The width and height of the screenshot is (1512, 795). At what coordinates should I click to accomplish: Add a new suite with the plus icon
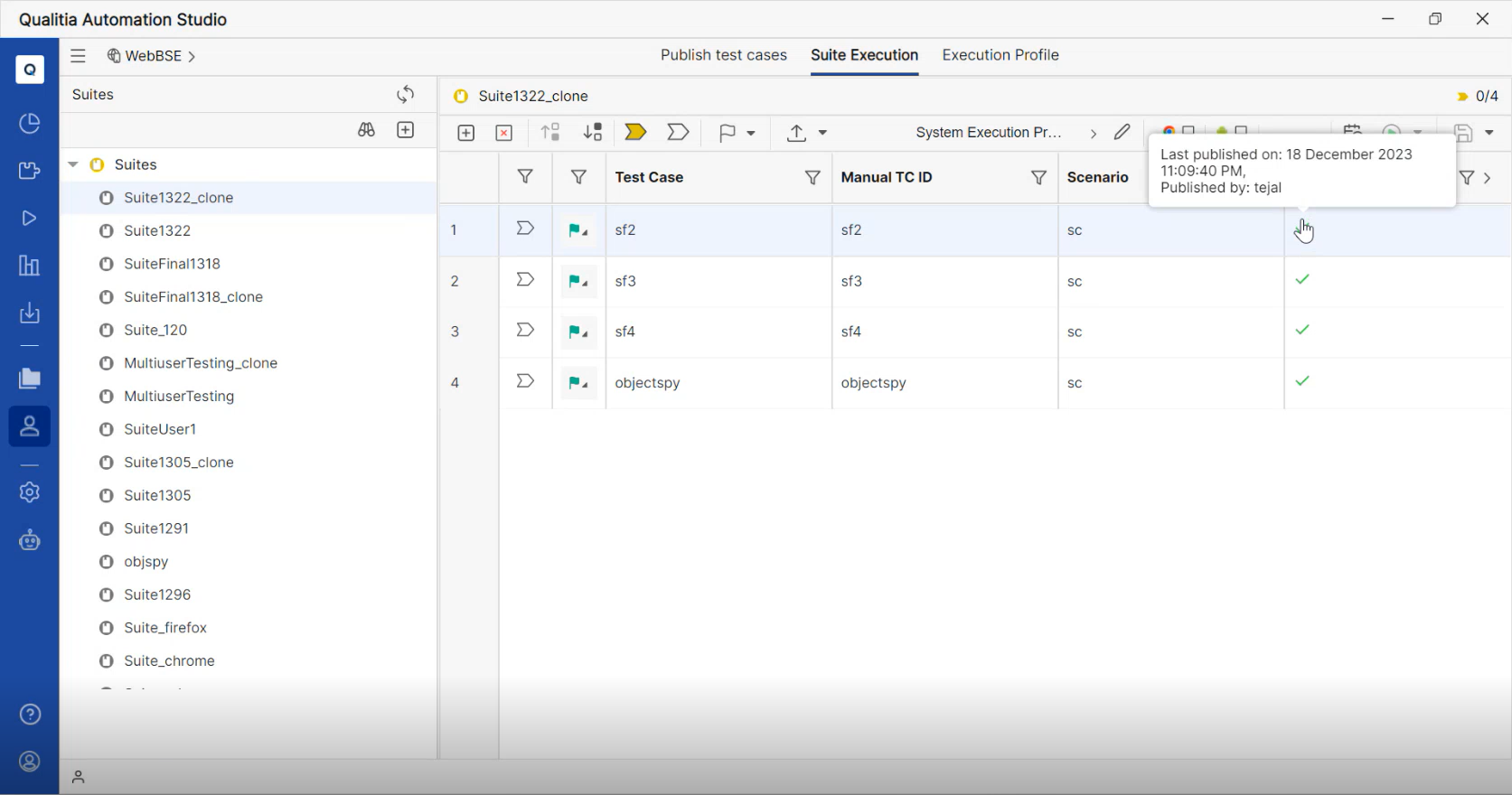(x=406, y=130)
